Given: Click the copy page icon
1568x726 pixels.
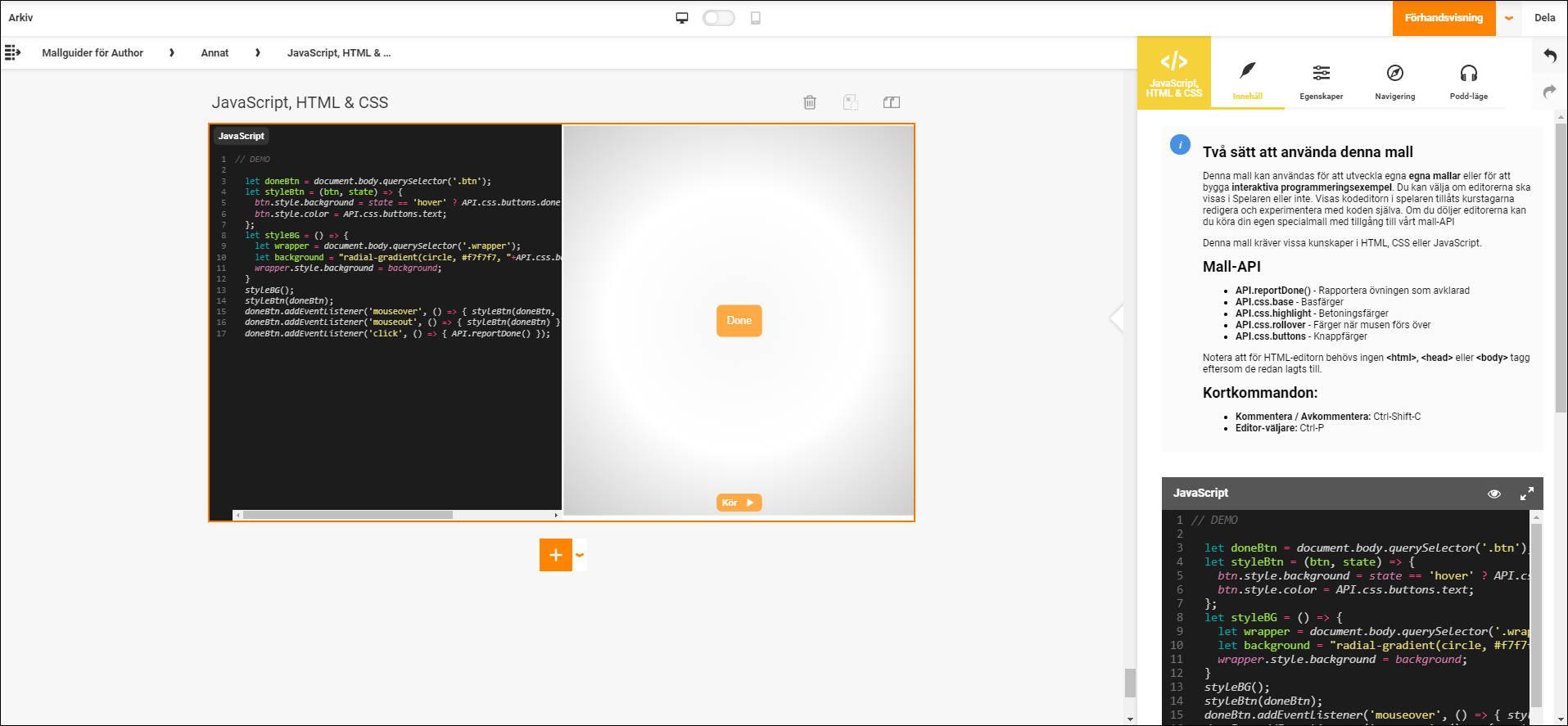Looking at the screenshot, I should (851, 102).
